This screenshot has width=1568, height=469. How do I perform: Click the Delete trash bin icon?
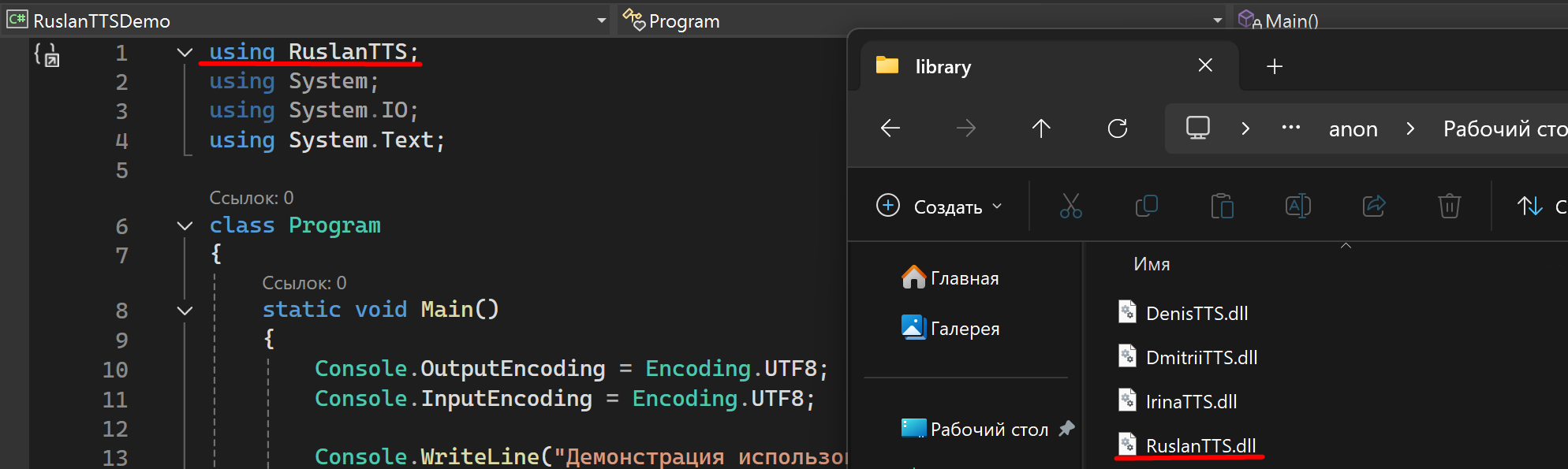[x=1449, y=207]
